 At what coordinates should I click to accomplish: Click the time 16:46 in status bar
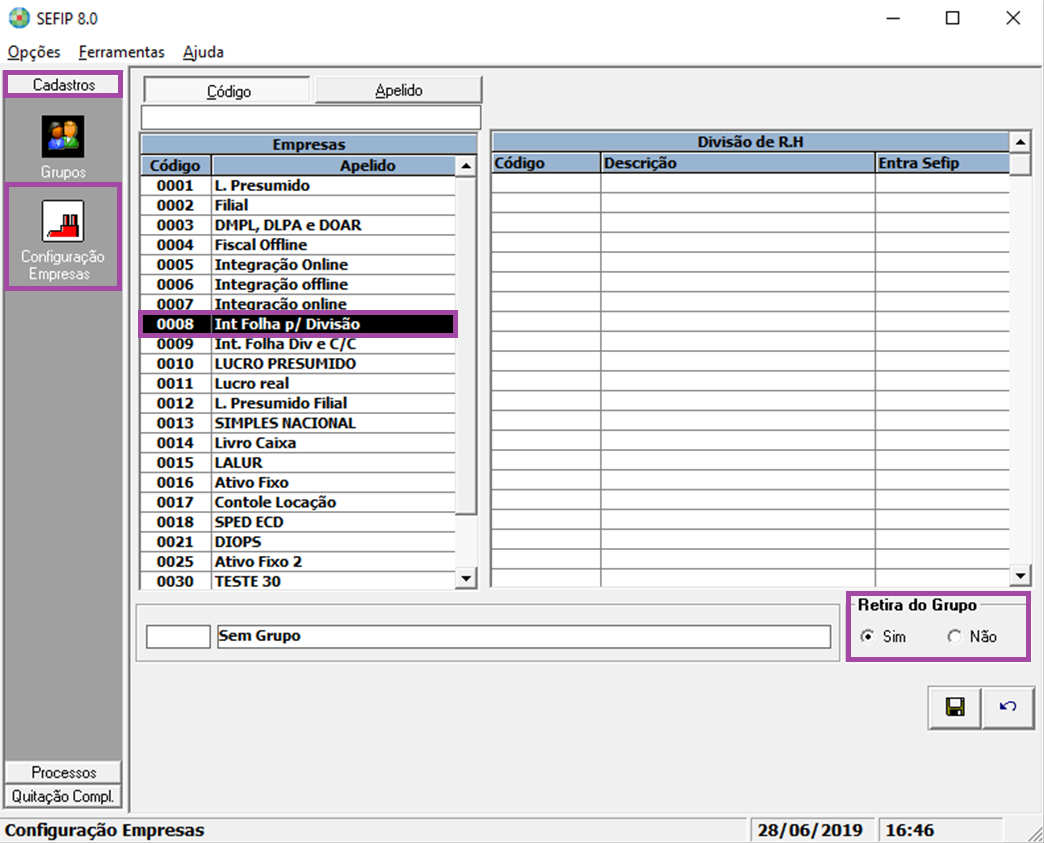pos(910,830)
